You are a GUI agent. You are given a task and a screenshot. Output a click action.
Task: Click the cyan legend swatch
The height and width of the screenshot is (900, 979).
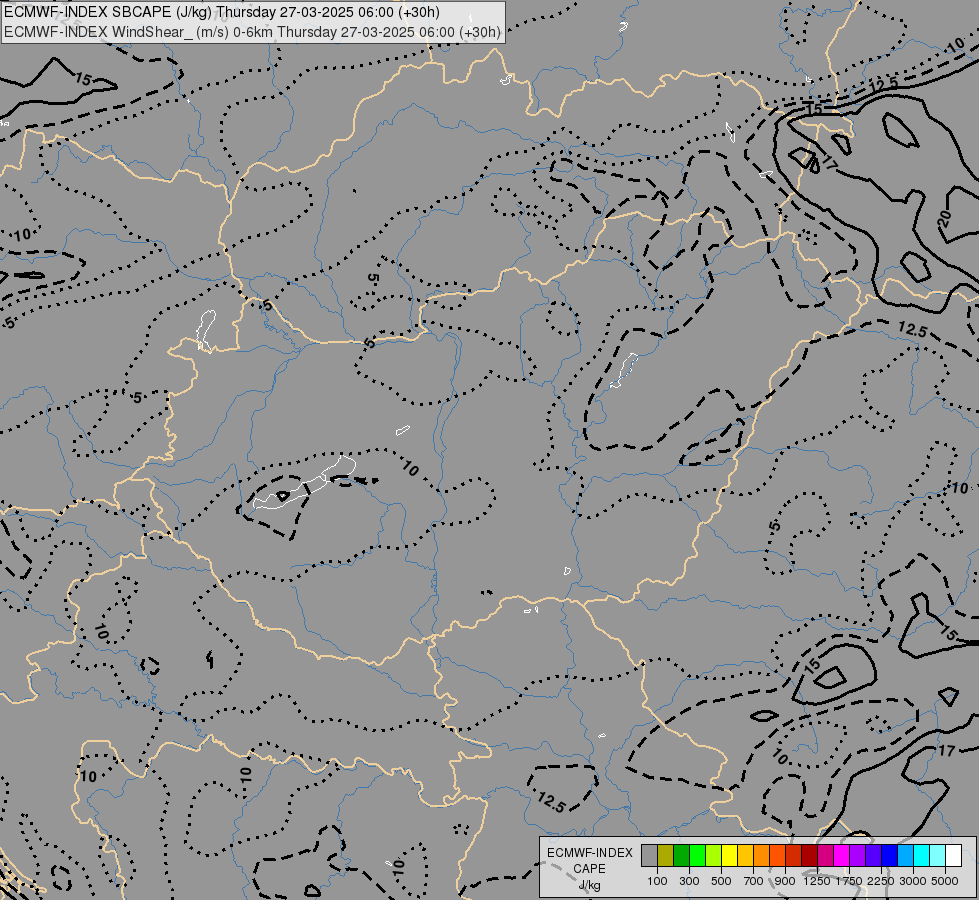pos(922,855)
